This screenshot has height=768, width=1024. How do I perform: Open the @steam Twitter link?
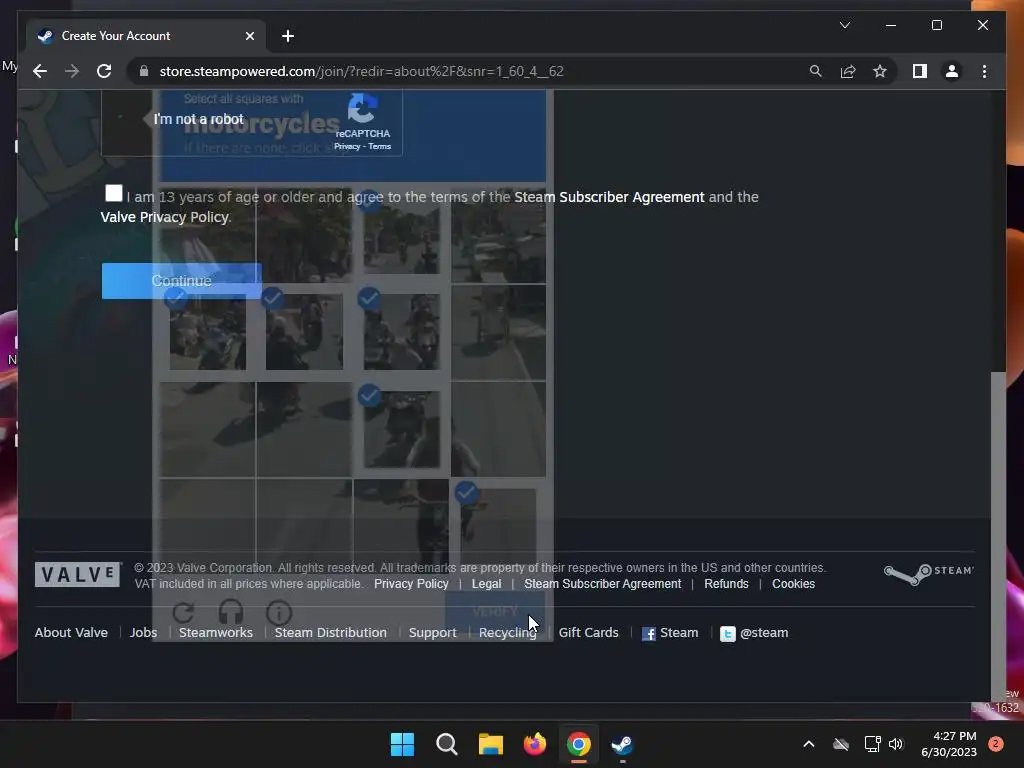(x=754, y=633)
